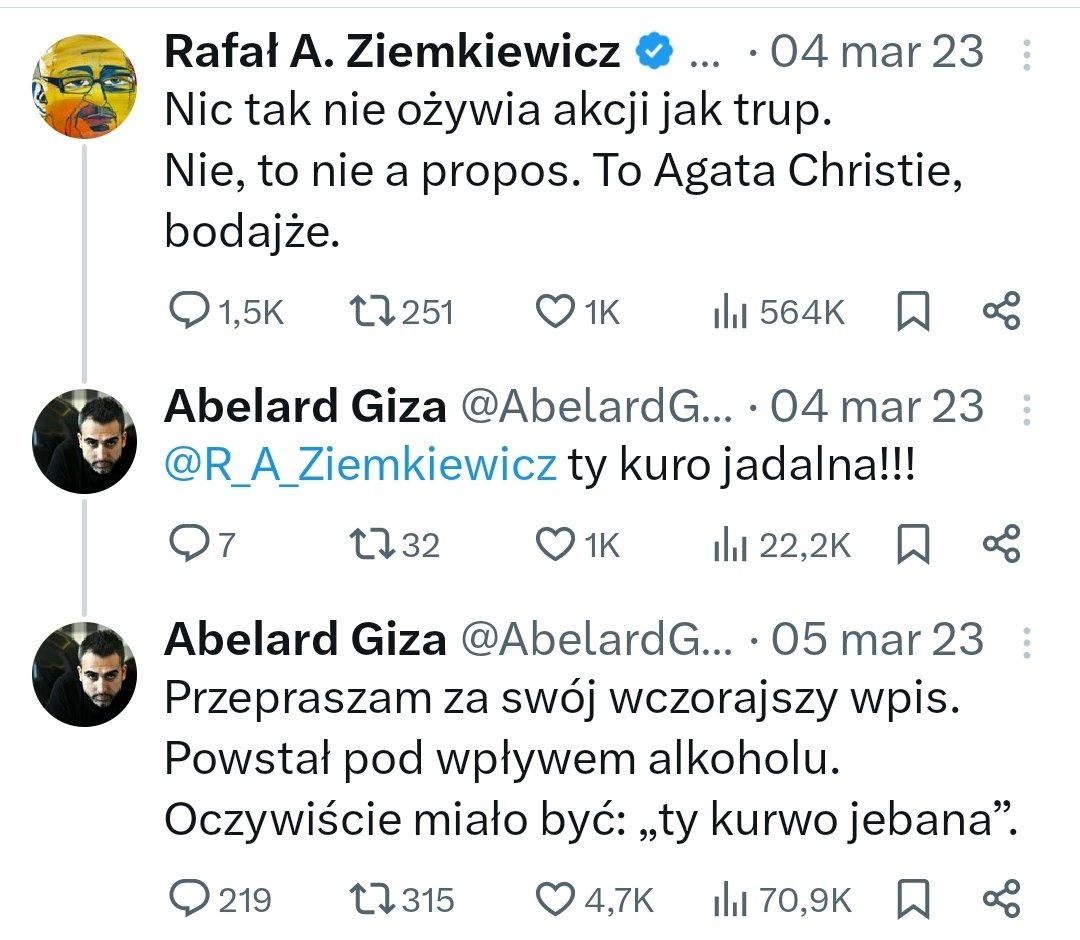
Task: Like the apology tweet with 4,7K likes
Action: 555,898
